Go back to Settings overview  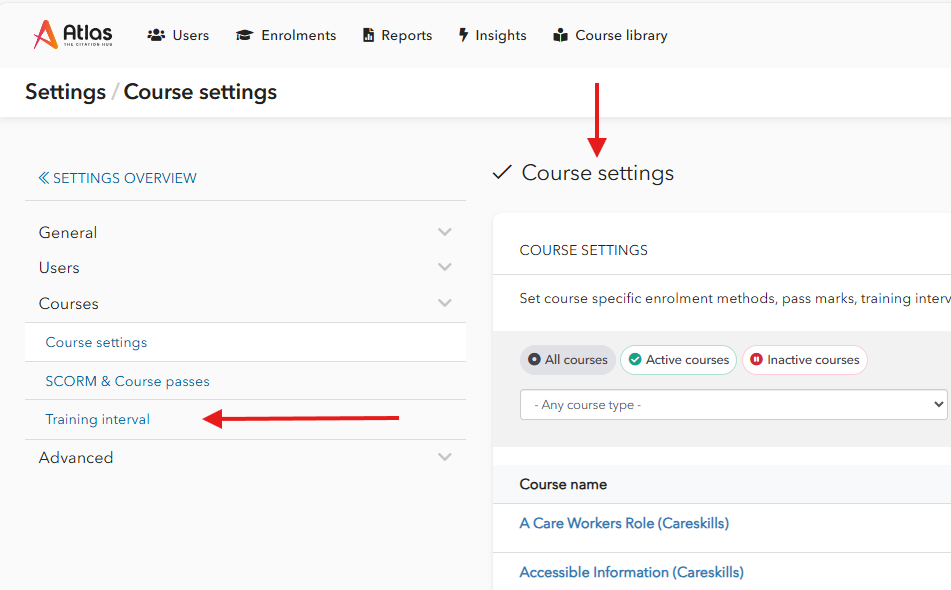(124, 178)
